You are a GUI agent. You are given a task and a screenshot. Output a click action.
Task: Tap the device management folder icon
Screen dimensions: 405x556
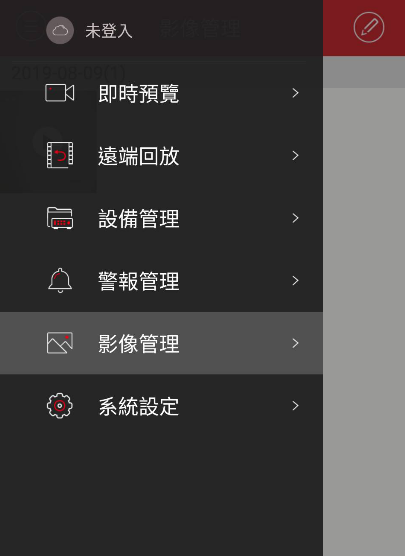pos(60,218)
